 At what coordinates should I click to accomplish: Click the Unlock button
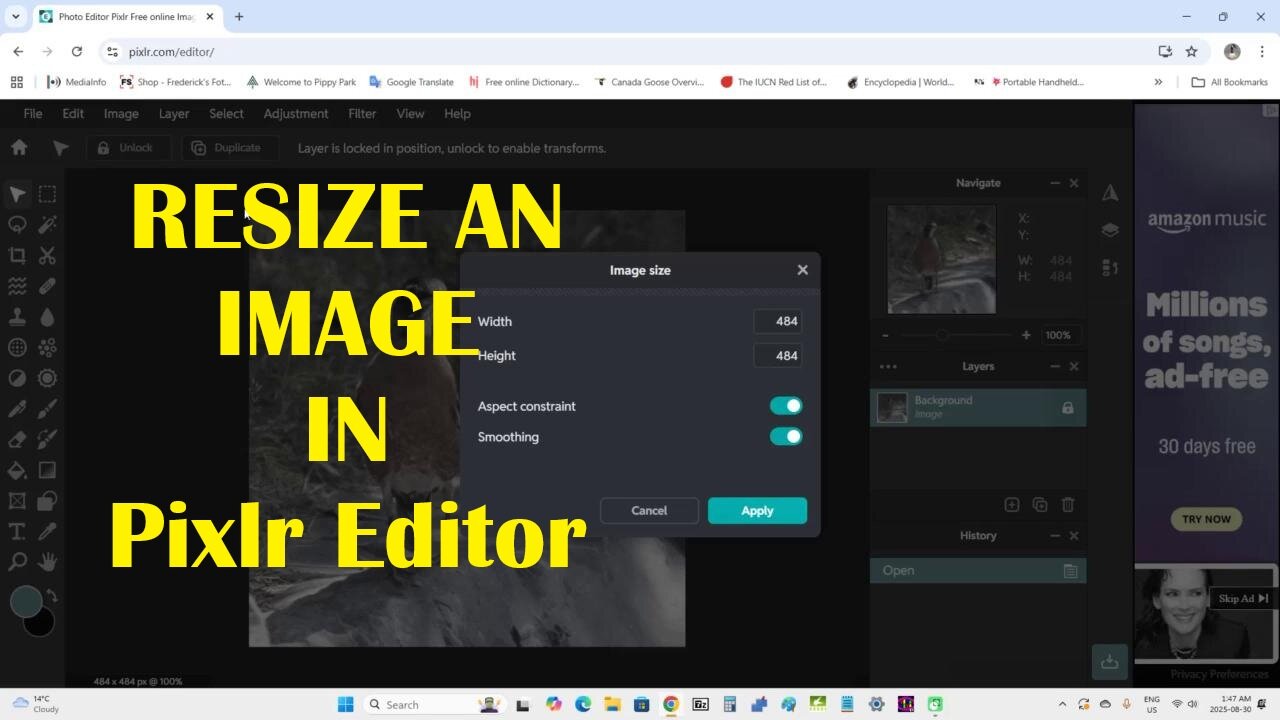click(129, 148)
